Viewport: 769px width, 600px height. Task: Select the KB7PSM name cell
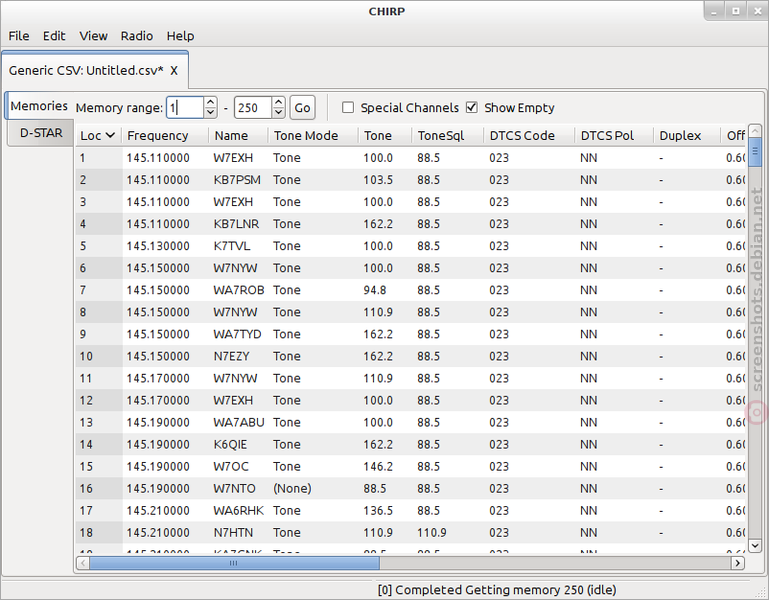click(x=237, y=180)
